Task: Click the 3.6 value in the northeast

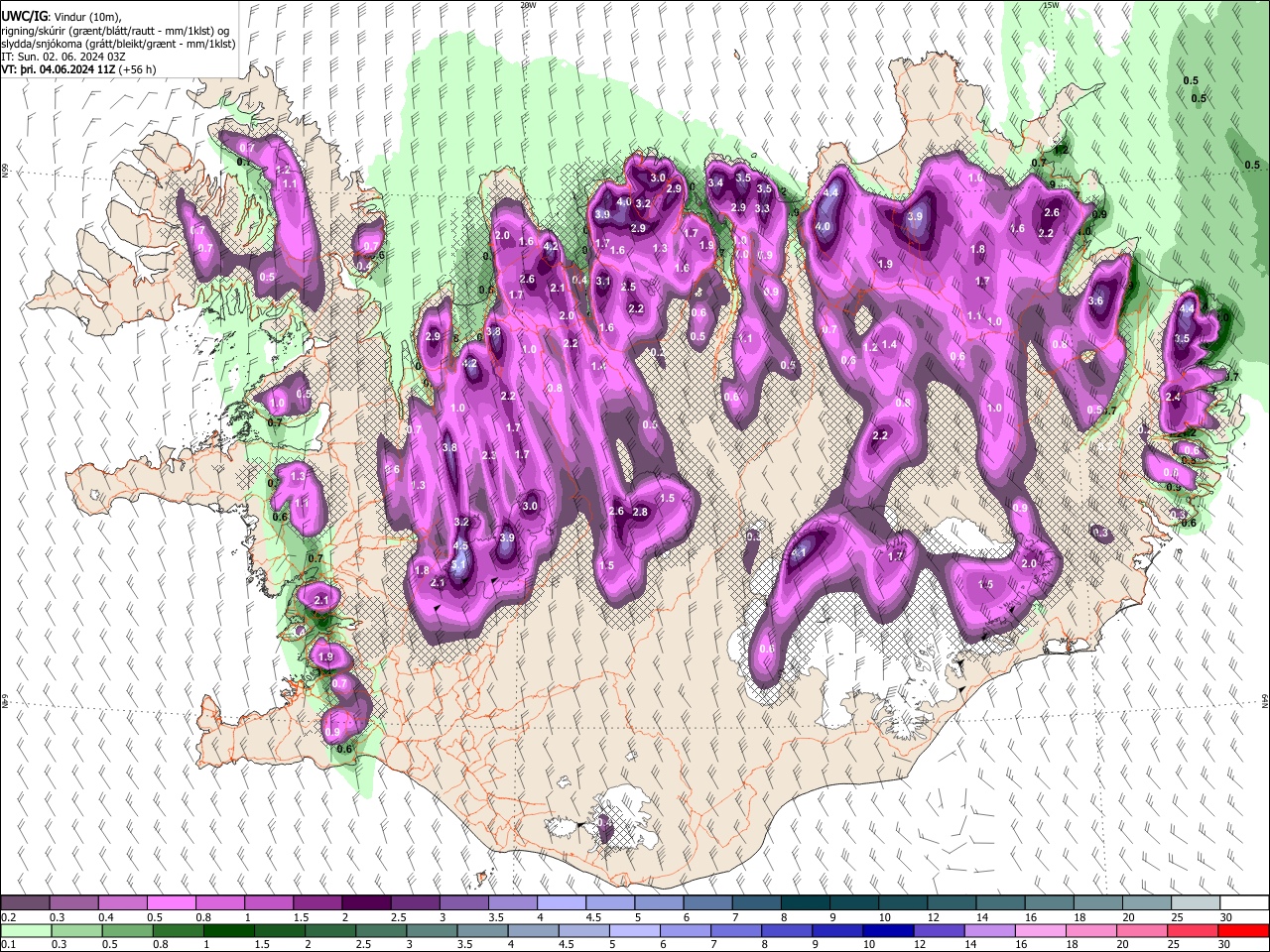Action: 1095,300
